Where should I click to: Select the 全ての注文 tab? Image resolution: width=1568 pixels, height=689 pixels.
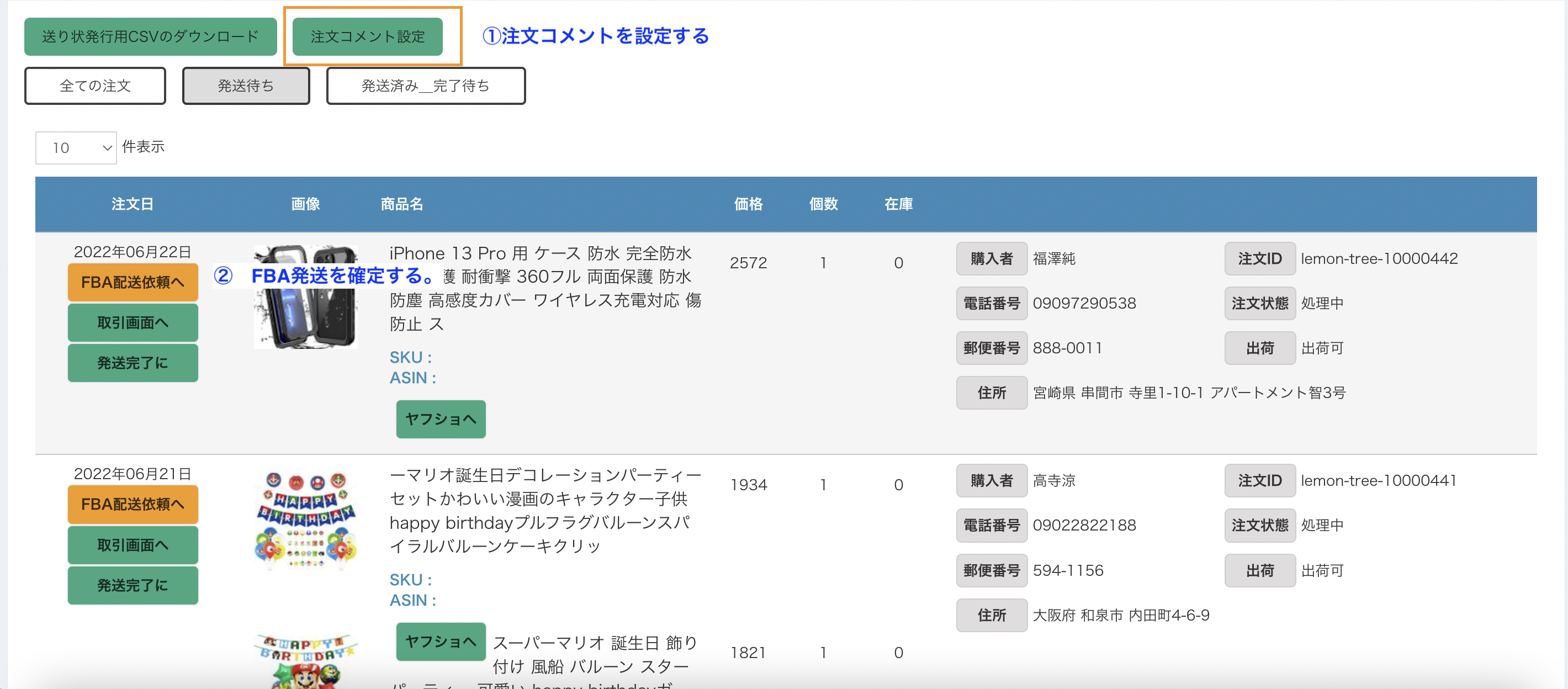tap(95, 86)
